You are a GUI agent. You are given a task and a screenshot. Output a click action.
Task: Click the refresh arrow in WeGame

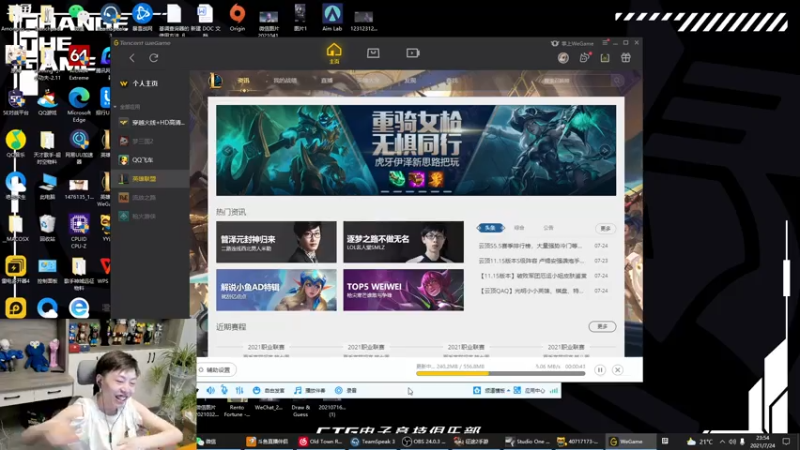click(154, 58)
